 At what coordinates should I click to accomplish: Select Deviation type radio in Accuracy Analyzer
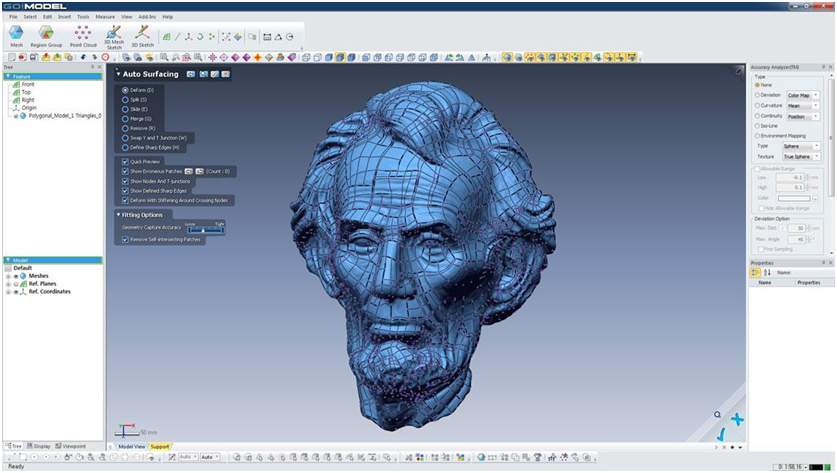pyautogui.click(x=757, y=95)
